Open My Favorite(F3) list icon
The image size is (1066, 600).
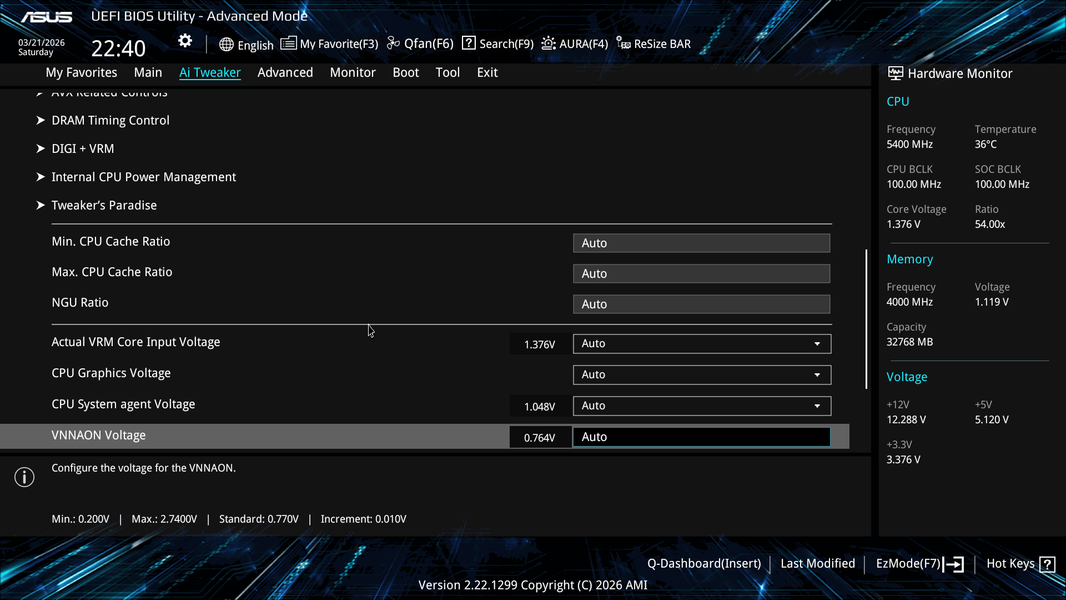(x=288, y=43)
